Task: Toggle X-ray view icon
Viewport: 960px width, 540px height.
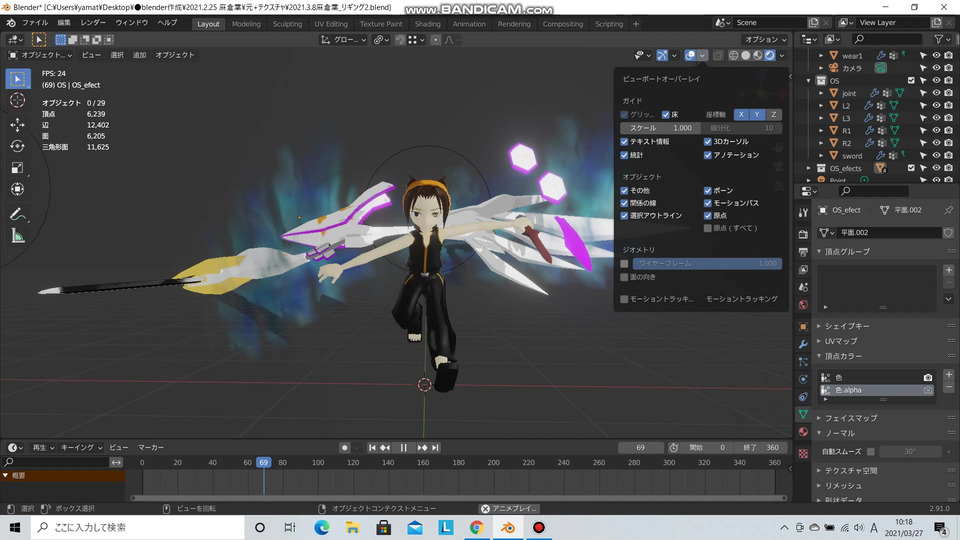Action: pos(718,55)
